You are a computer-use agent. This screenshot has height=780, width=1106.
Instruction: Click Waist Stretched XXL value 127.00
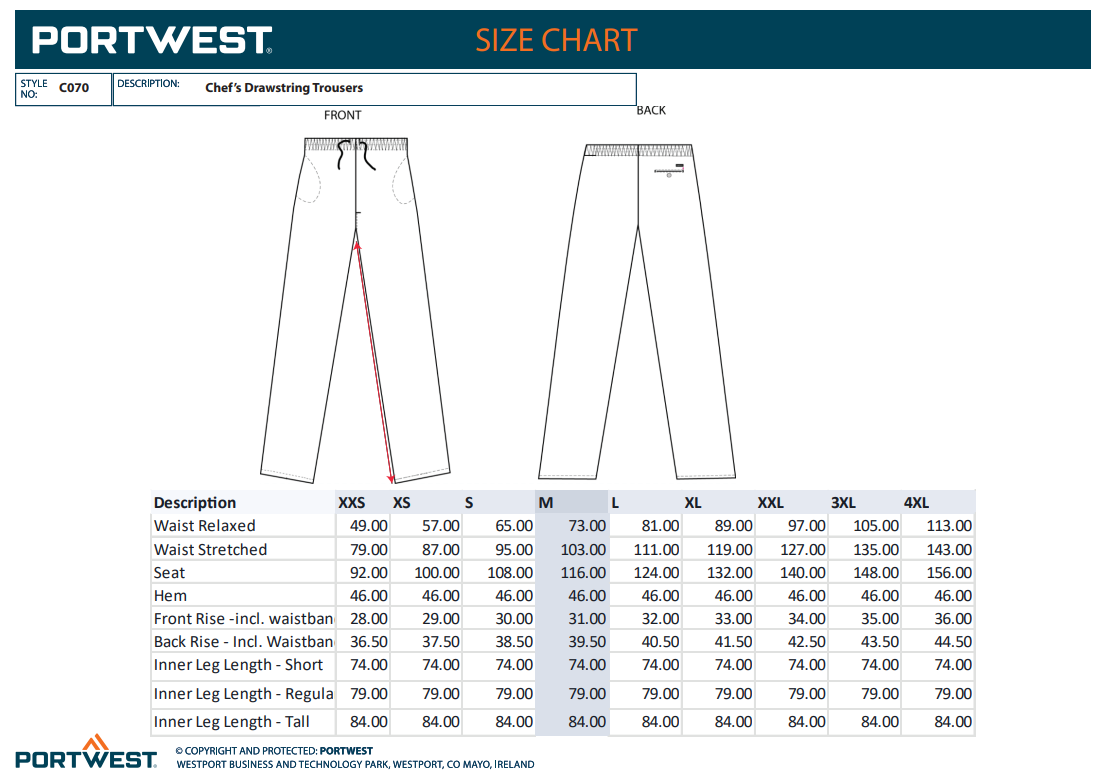803,549
